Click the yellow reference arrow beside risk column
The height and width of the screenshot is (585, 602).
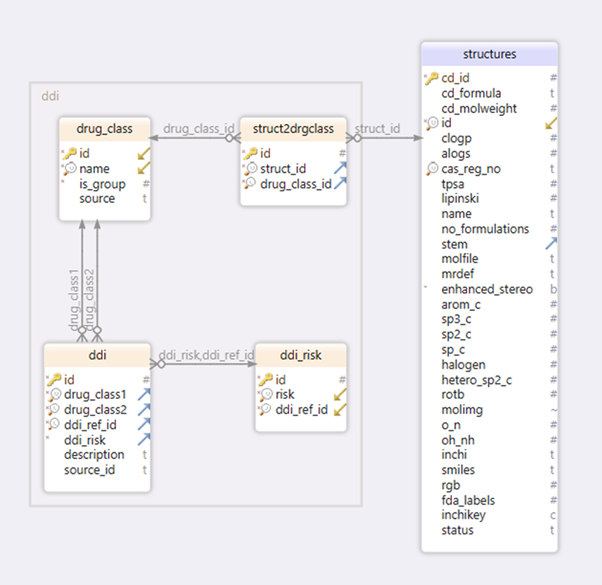340,394
